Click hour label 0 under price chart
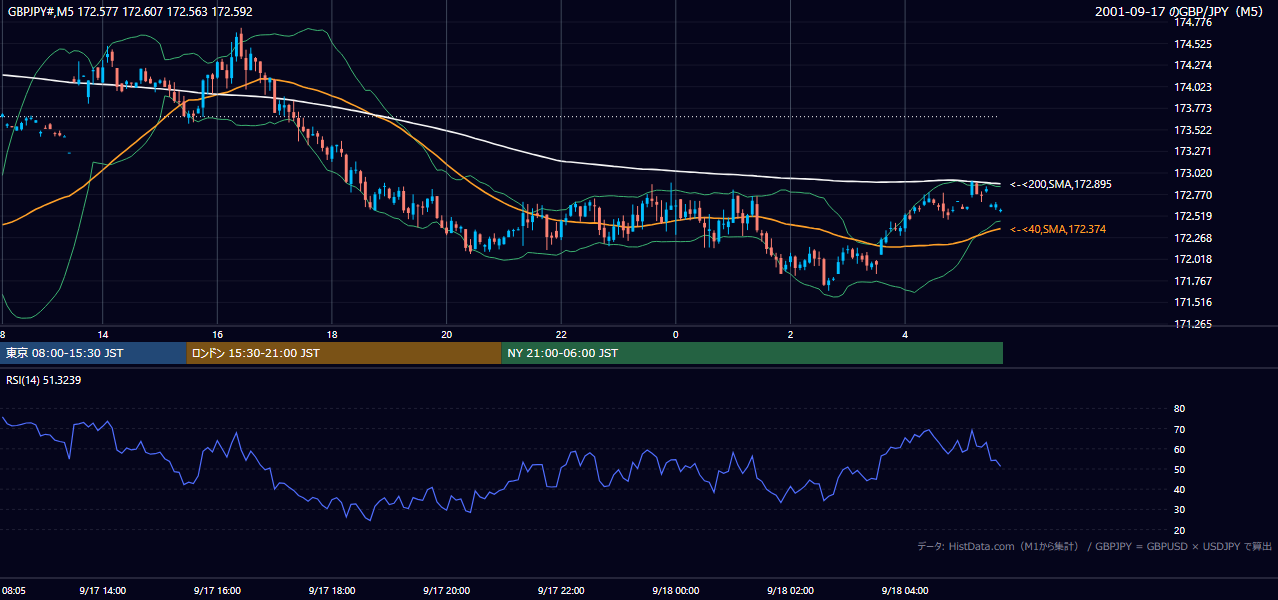The width and height of the screenshot is (1278, 600). 675,334
